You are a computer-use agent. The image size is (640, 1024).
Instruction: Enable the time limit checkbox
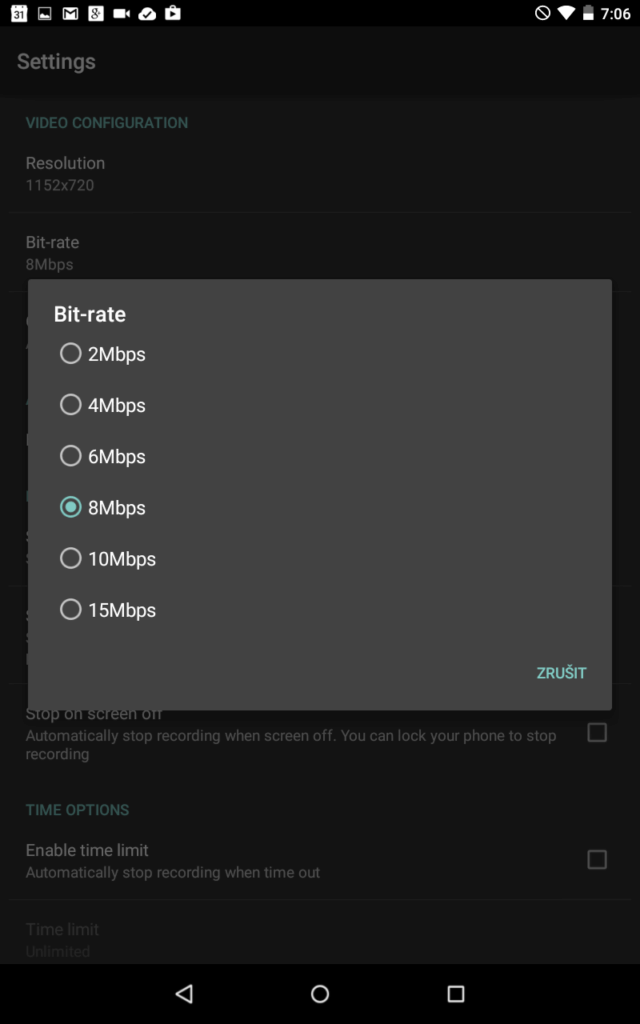click(597, 859)
